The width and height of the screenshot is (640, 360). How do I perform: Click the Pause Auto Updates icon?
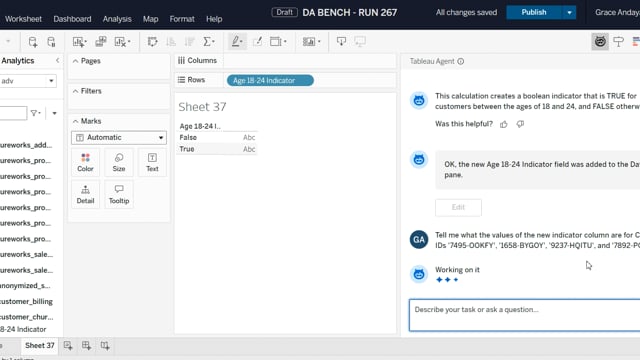[51, 42]
